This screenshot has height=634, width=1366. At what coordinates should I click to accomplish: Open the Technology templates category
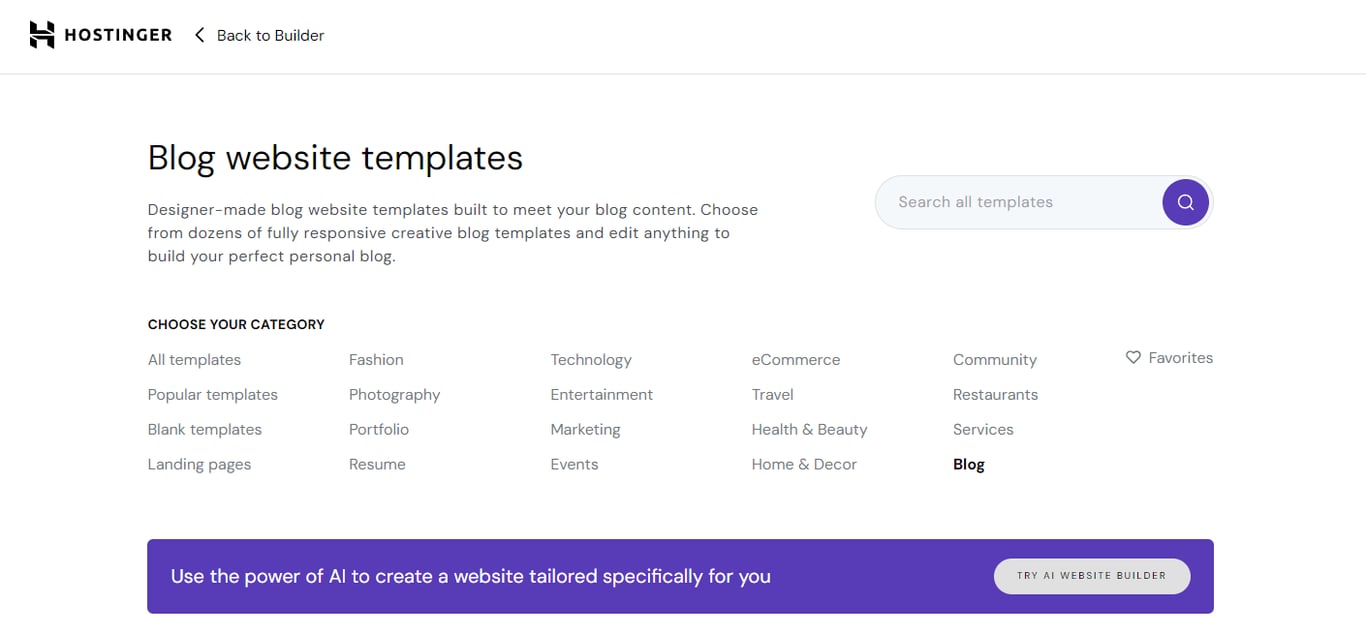[x=590, y=359]
